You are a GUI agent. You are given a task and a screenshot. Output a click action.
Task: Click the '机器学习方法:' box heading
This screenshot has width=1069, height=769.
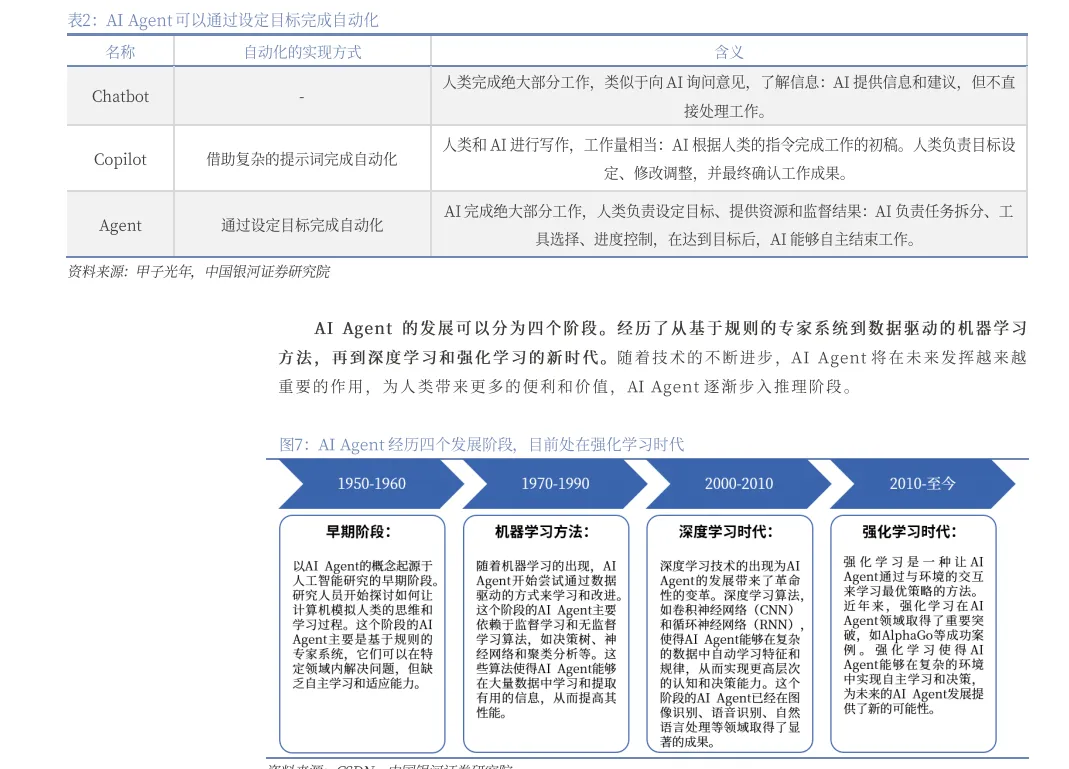(x=542, y=532)
